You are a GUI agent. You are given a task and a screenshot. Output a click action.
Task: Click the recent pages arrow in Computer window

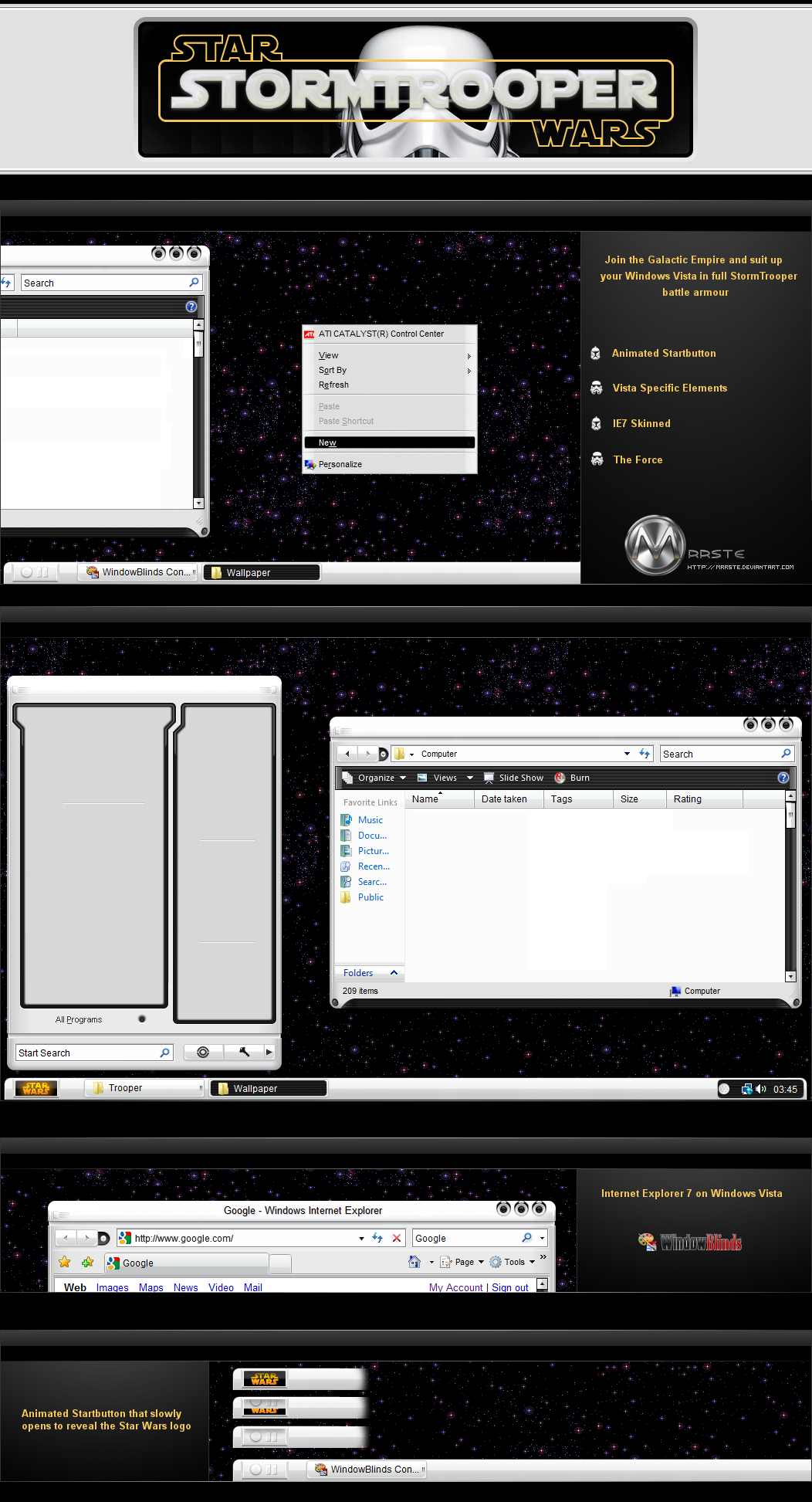tap(383, 754)
